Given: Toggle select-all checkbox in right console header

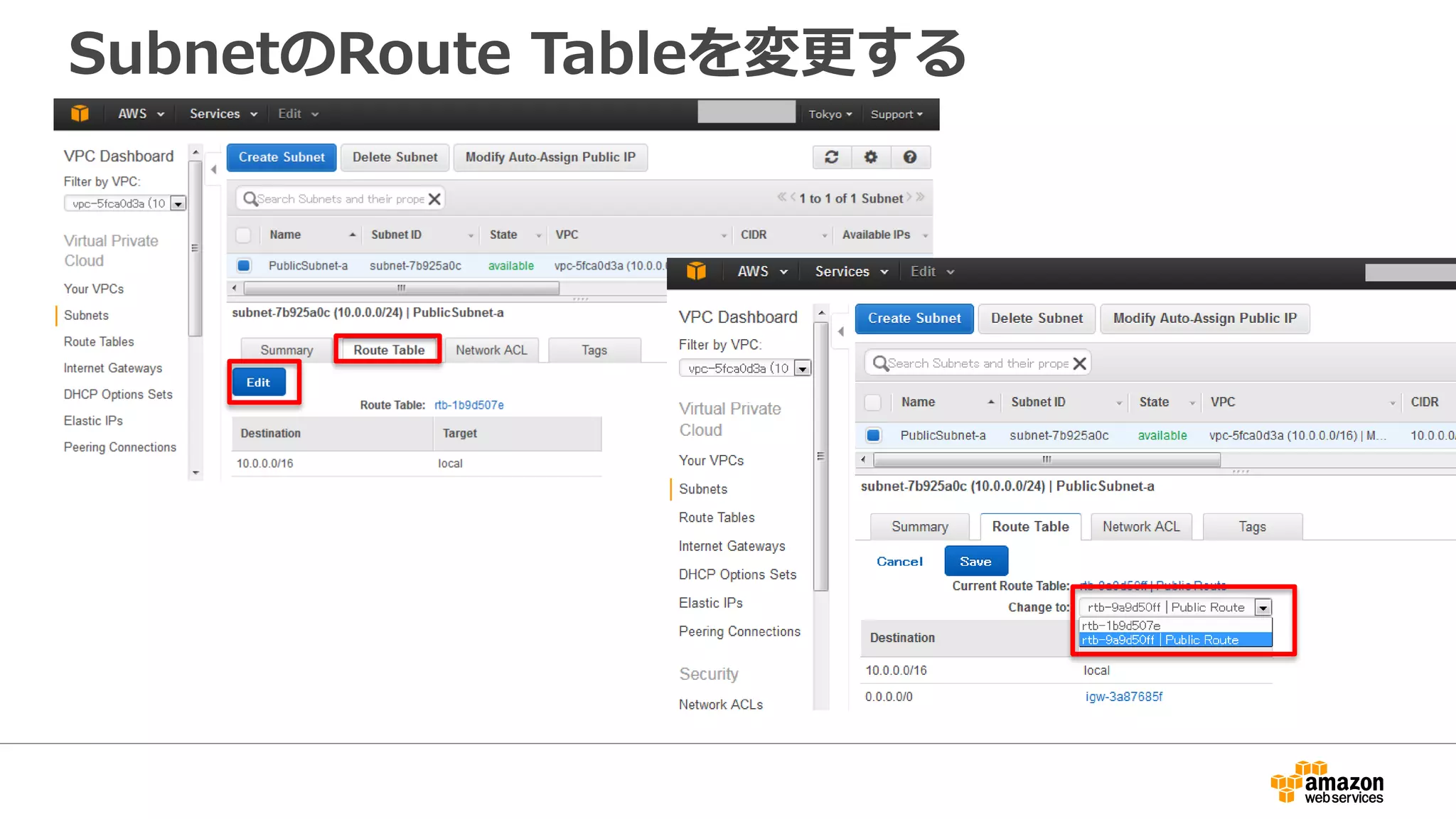Looking at the screenshot, I should coord(873,402).
